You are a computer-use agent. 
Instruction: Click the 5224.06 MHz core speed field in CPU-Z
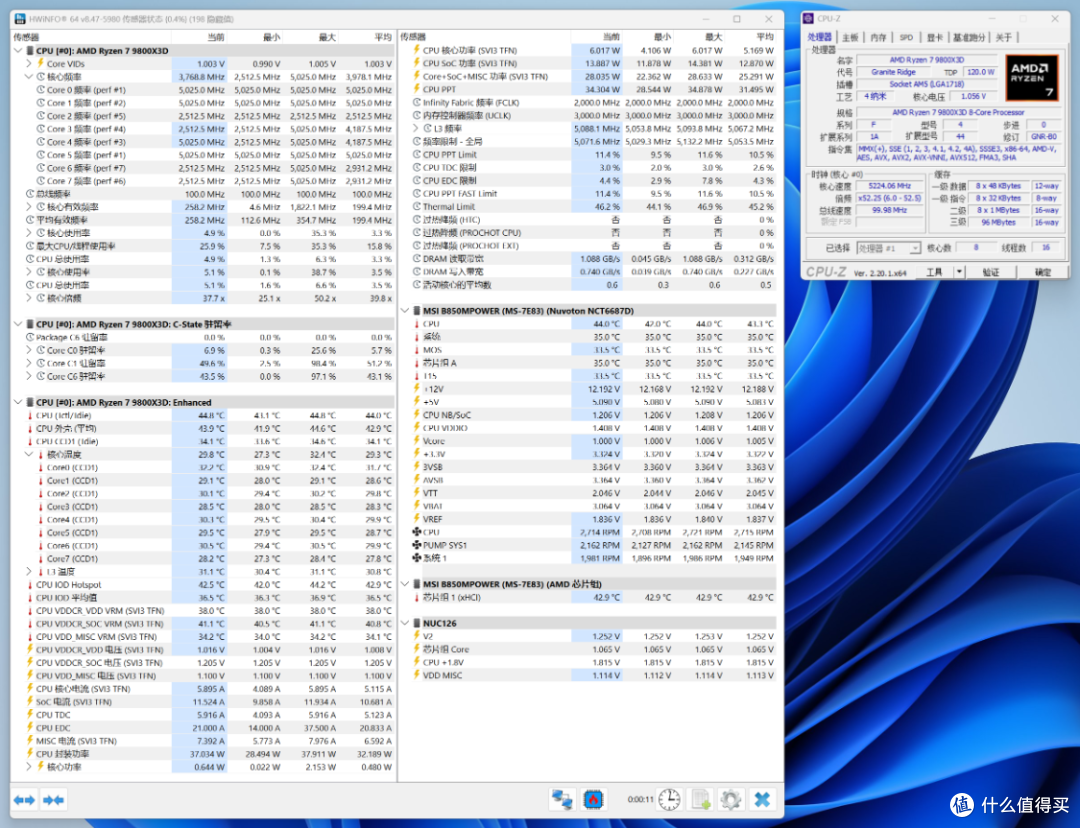pyautogui.click(x=890, y=186)
